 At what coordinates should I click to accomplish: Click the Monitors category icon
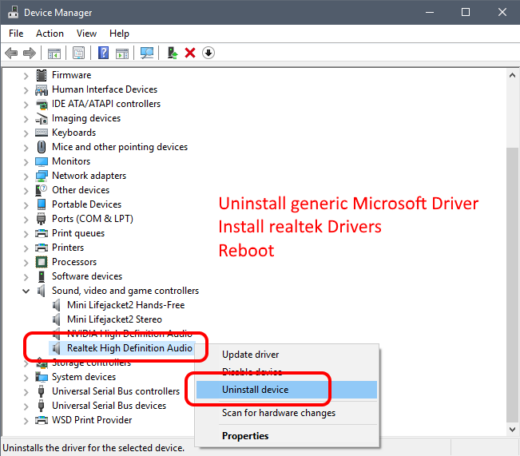tap(41, 162)
